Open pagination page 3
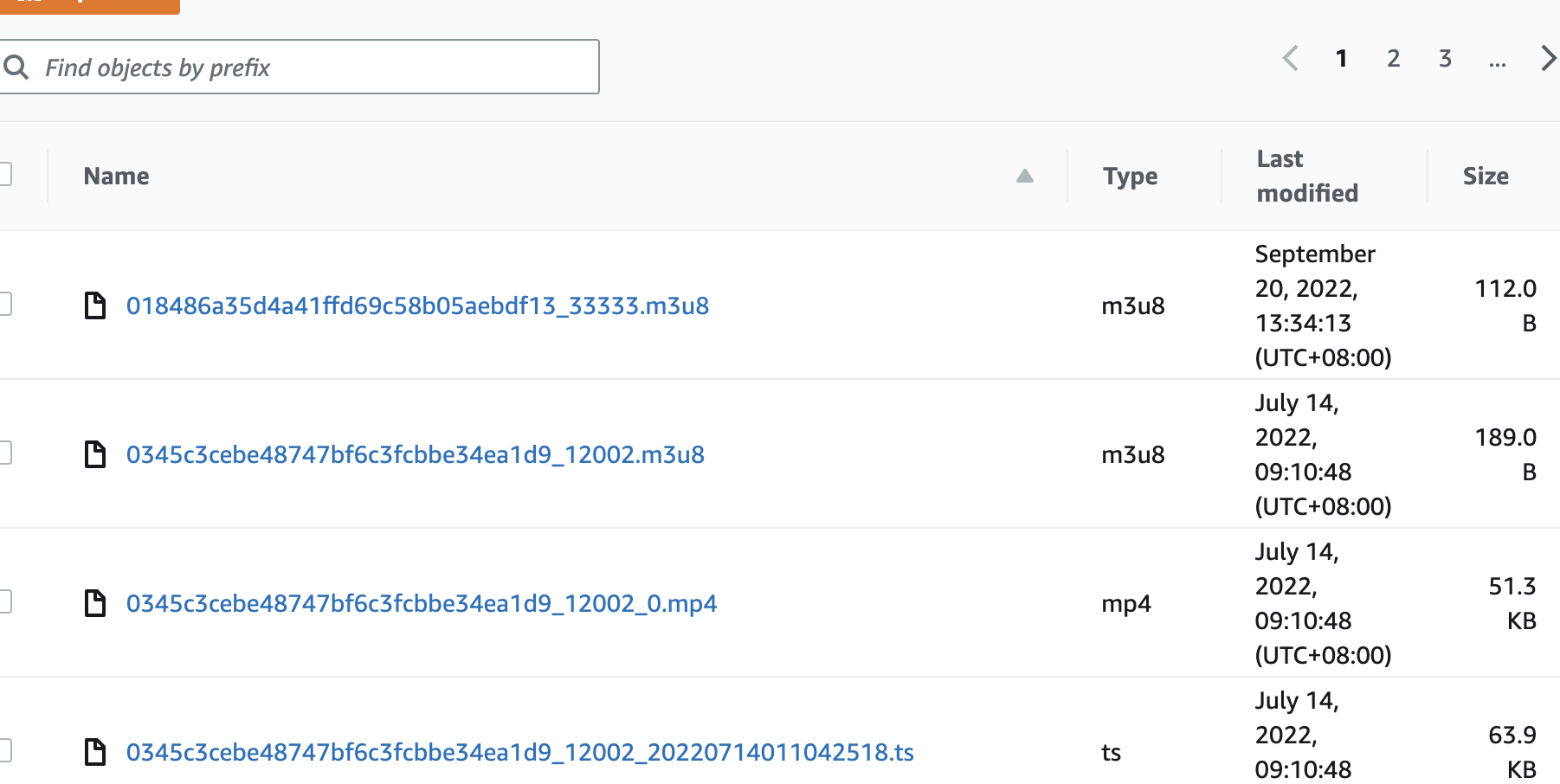 (x=1445, y=59)
